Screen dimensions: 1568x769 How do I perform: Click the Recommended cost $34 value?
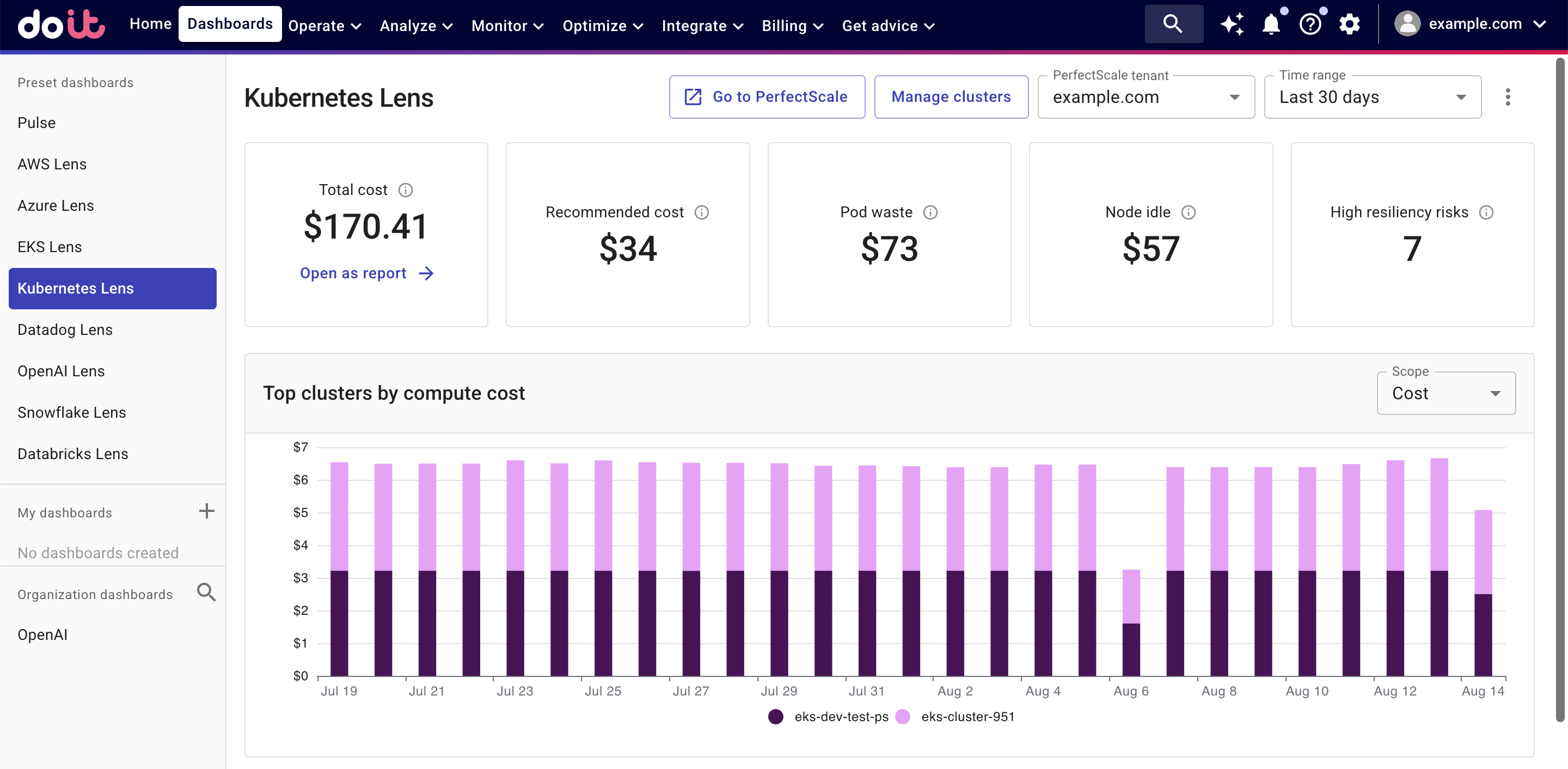(x=628, y=249)
